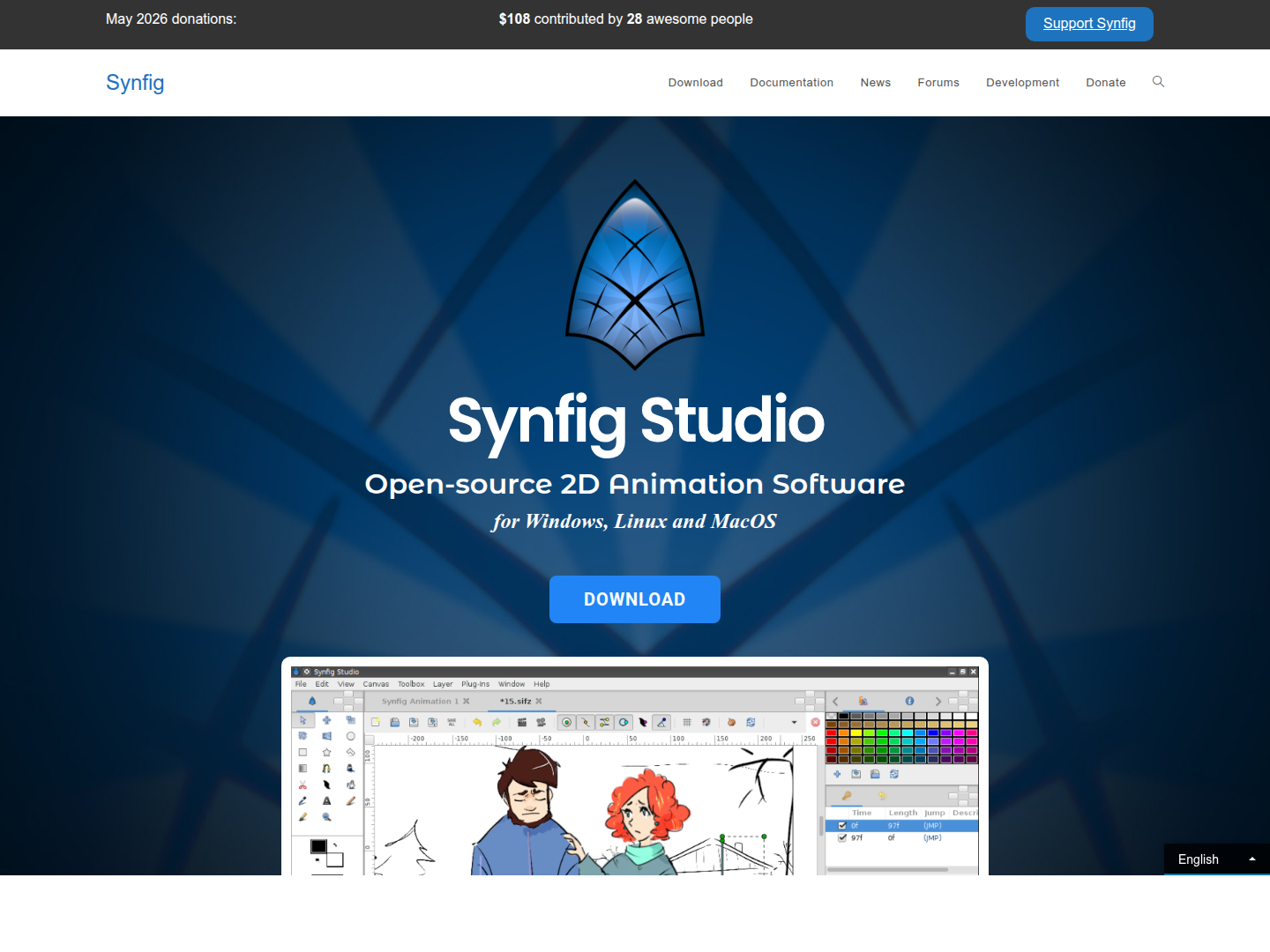The width and height of the screenshot is (1270, 952).
Task: Click the Synfig site title link
Action: point(135,82)
